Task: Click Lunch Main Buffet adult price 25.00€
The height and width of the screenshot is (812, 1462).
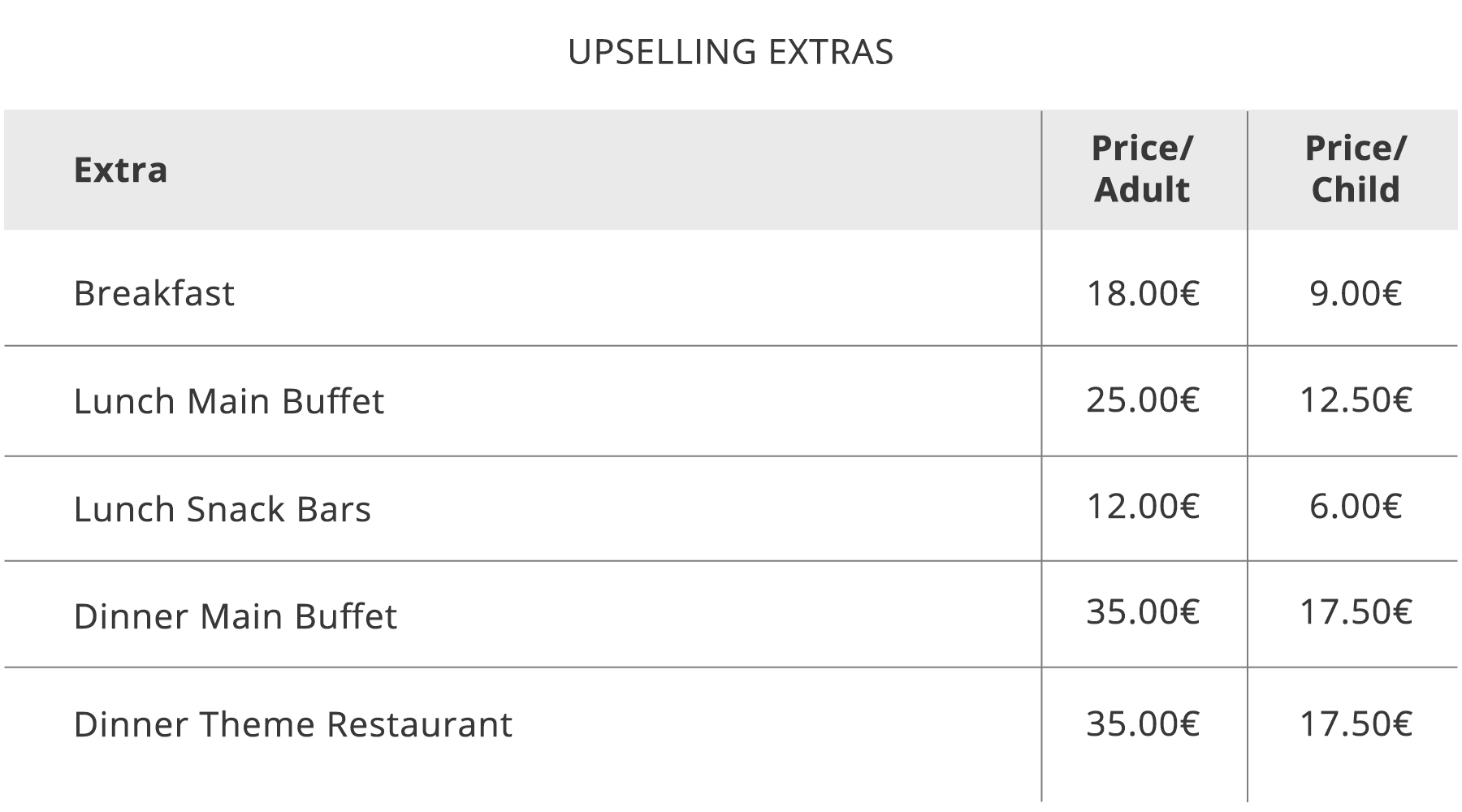Action: click(1143, 400)
